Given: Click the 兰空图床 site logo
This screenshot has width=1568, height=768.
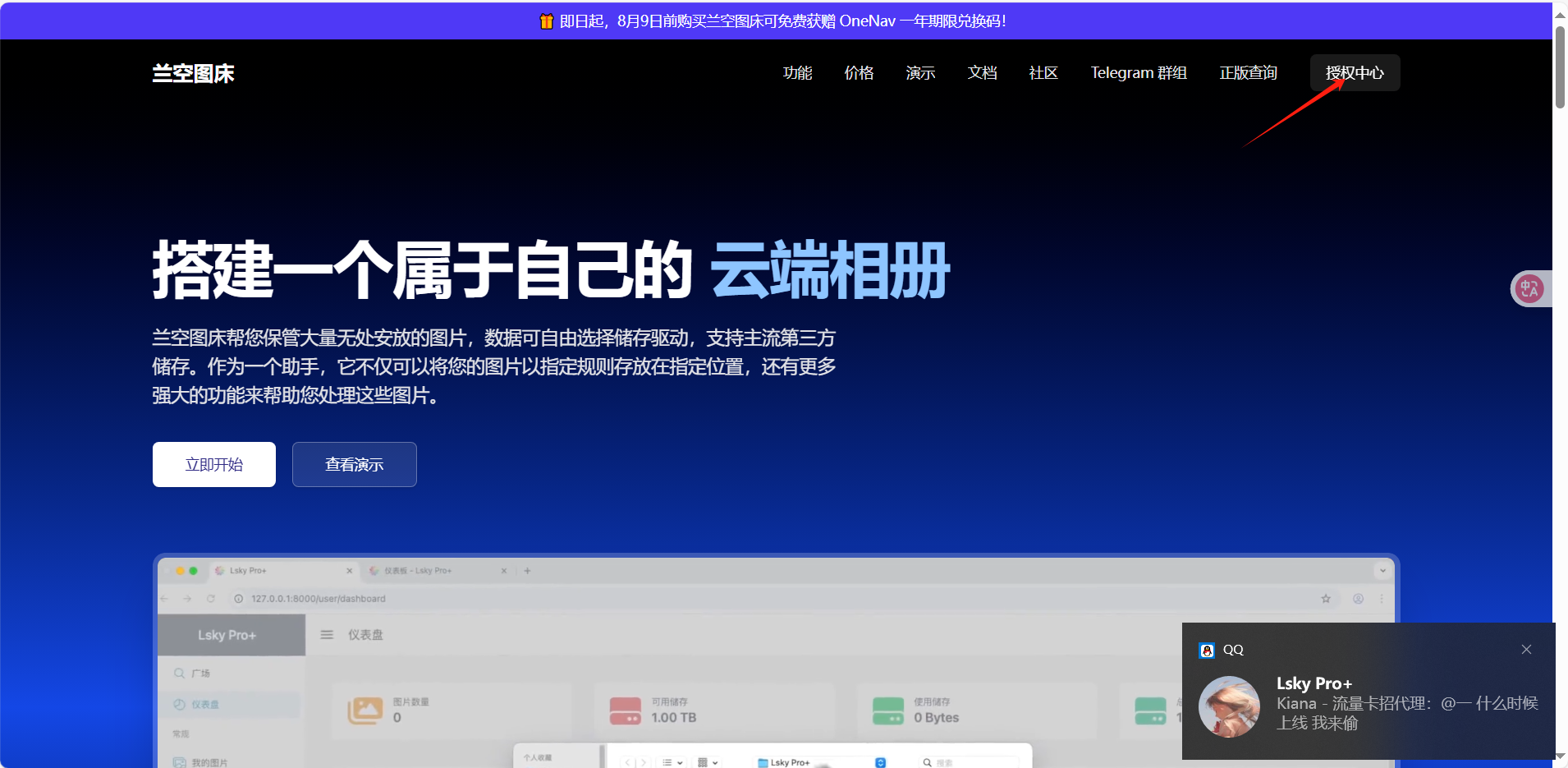Looking at the screenshot, I should (x=193, y=74).
